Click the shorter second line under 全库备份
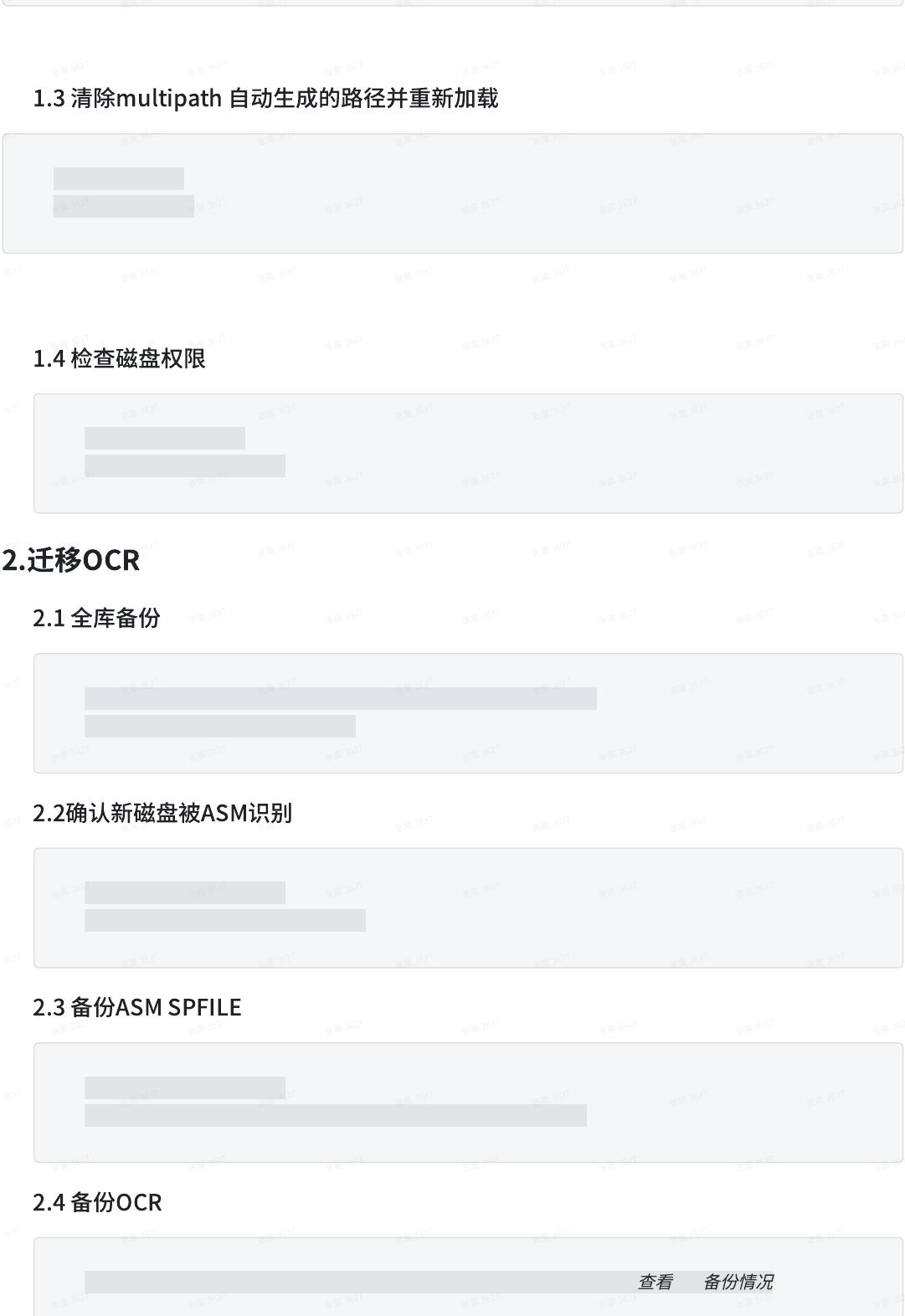905x1316 pixels. point(220,726)
